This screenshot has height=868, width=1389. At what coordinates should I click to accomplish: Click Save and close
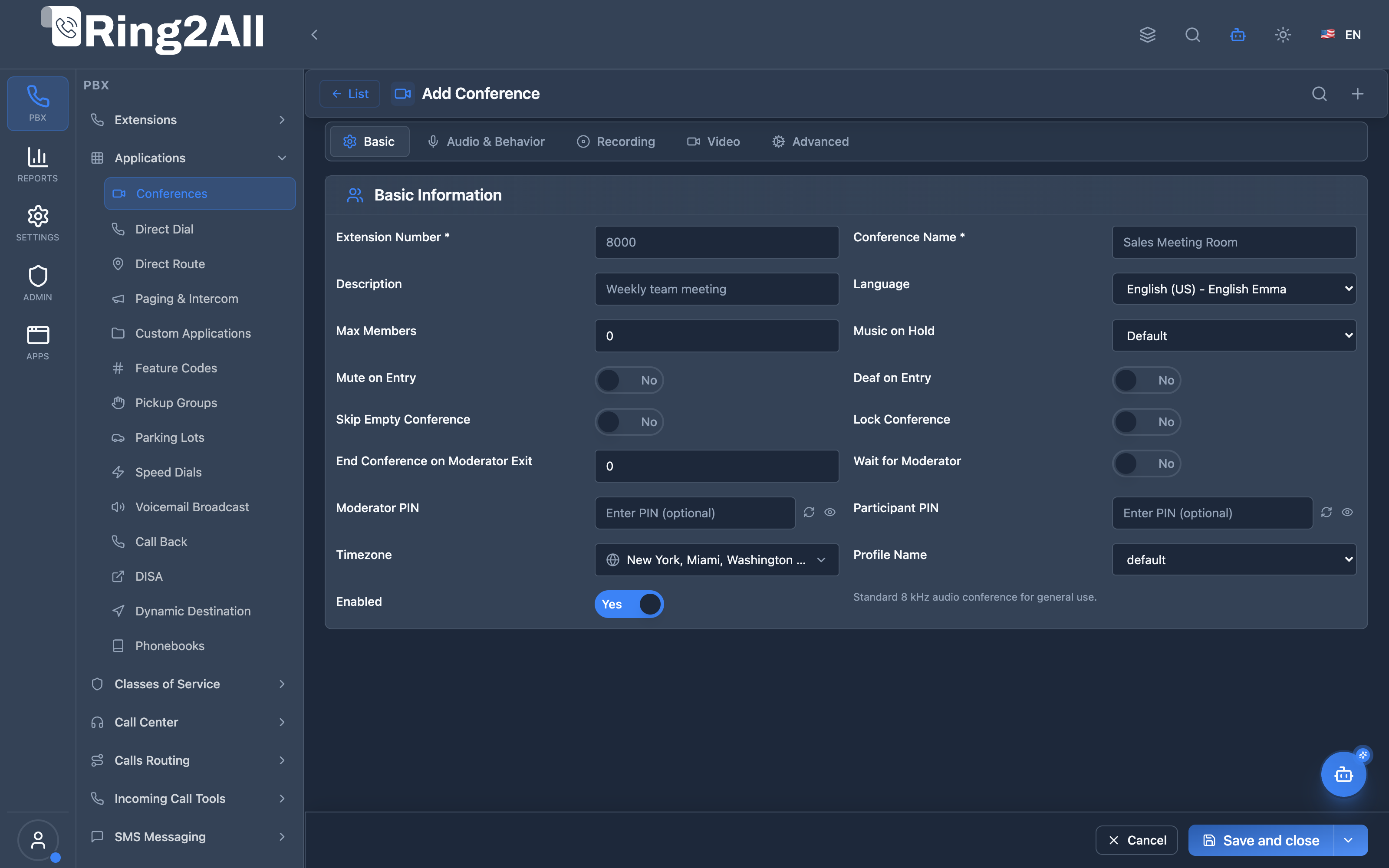[1261, 841]
